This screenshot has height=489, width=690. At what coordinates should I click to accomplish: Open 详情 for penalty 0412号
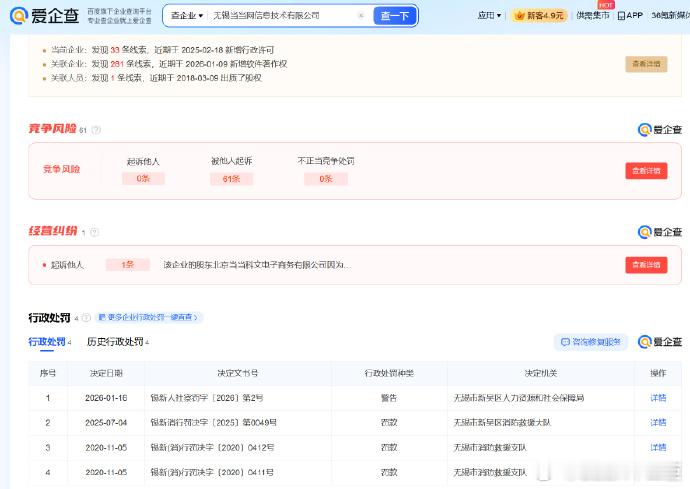tap(658, 448)
